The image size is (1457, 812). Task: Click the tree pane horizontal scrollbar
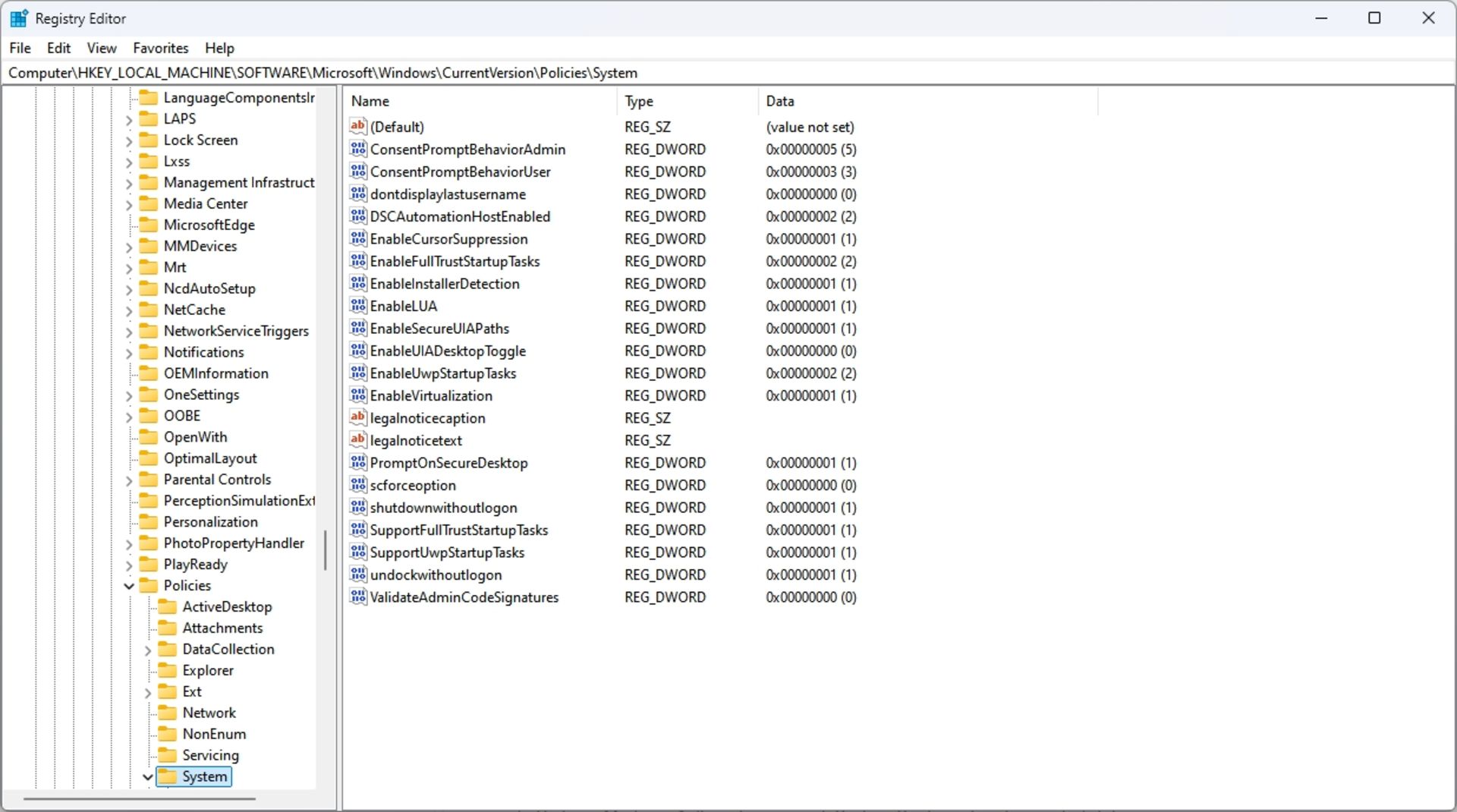coord(139,798)
